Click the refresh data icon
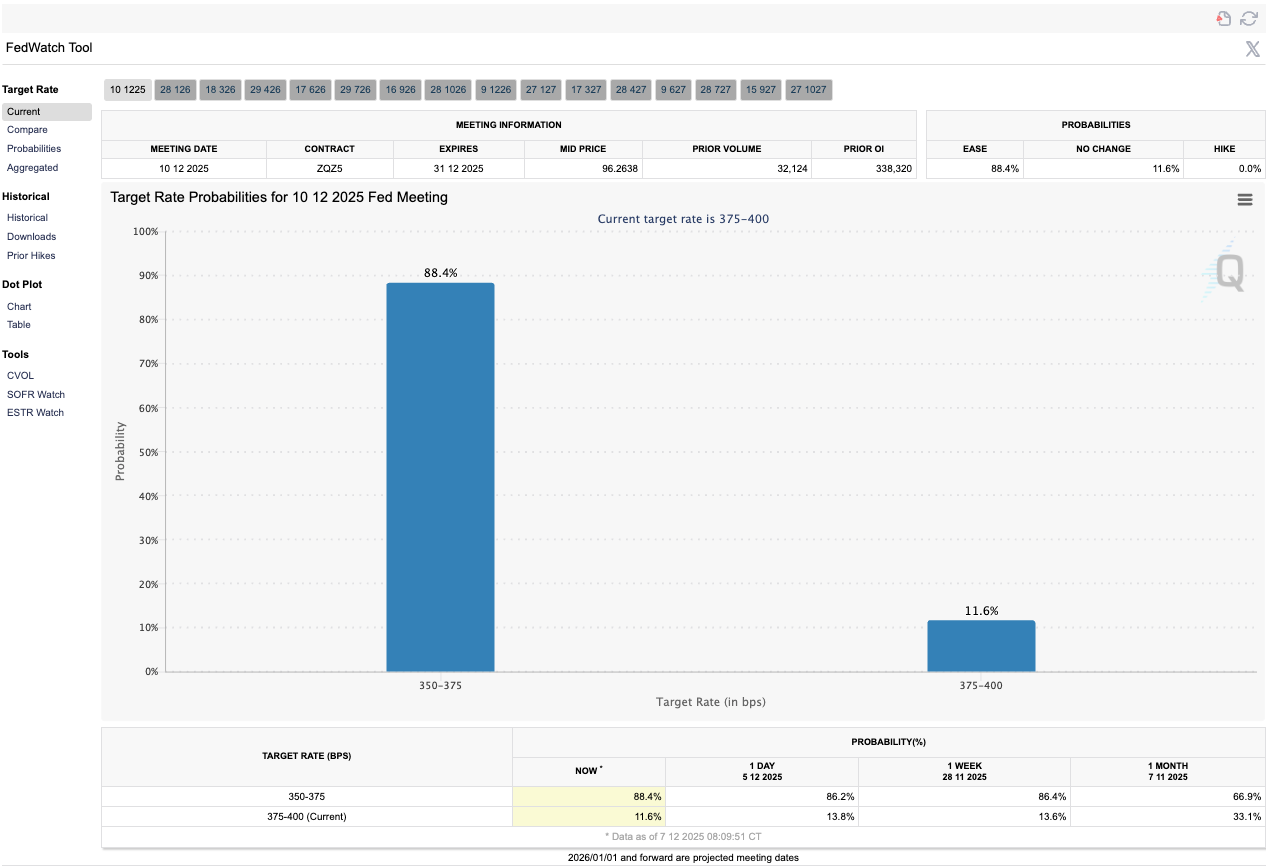This screenshot has width=1266, height=867. click(x=1248, y=18)
